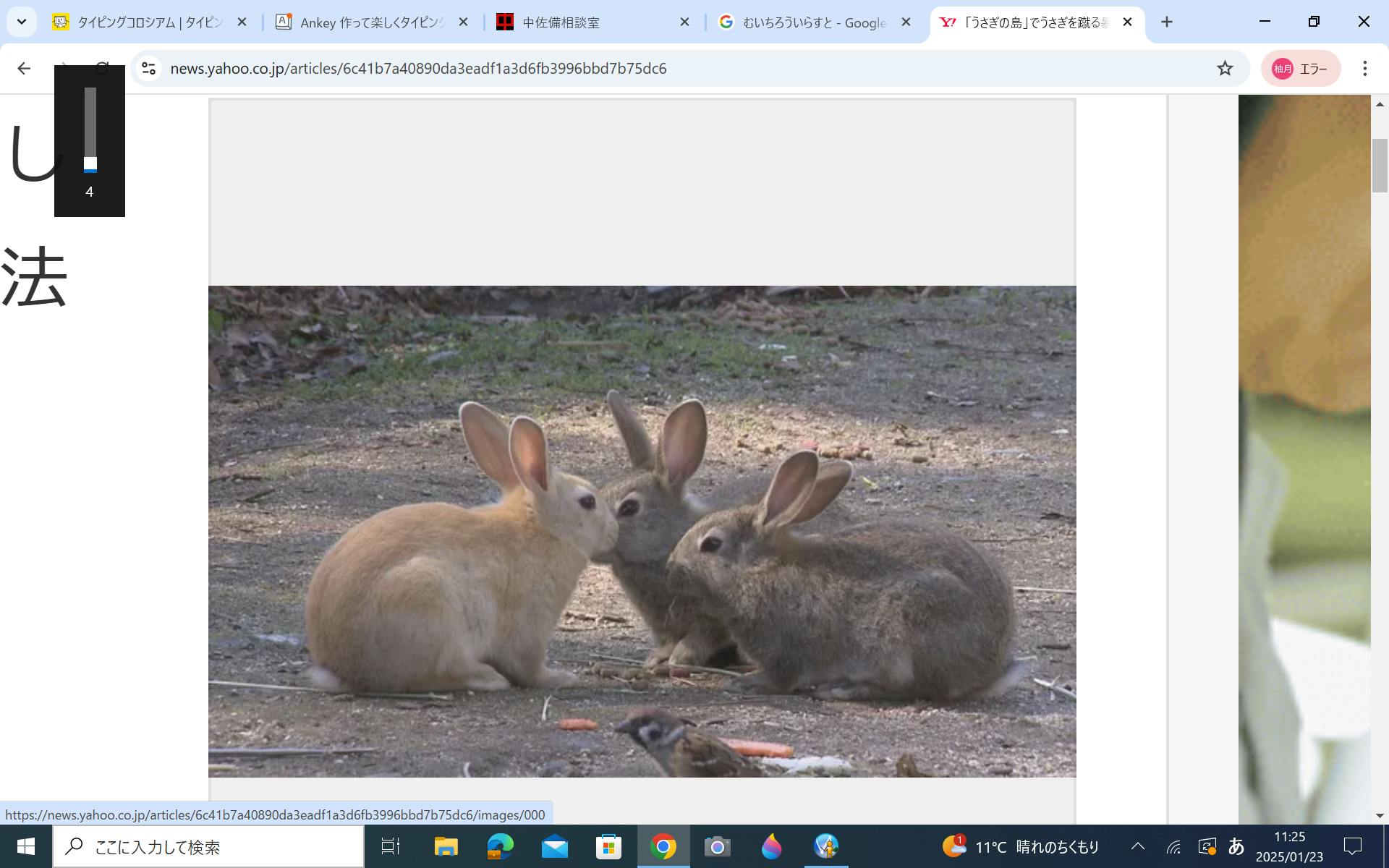Screen dimensions: 1389x868
Task: Show hidden system tray icons chevron
Action: point(1137,846)
